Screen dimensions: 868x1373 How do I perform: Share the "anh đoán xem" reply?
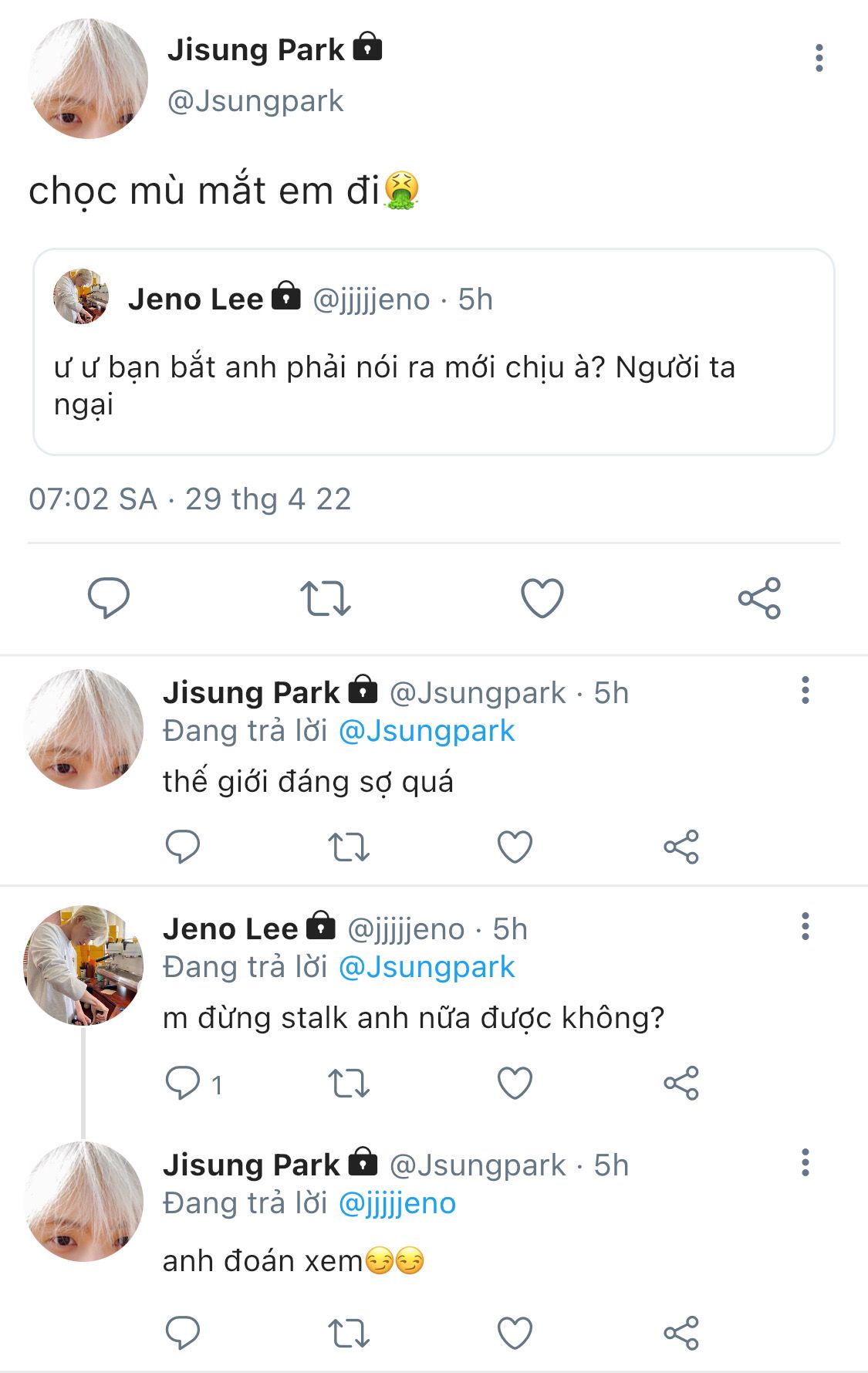681,1333
